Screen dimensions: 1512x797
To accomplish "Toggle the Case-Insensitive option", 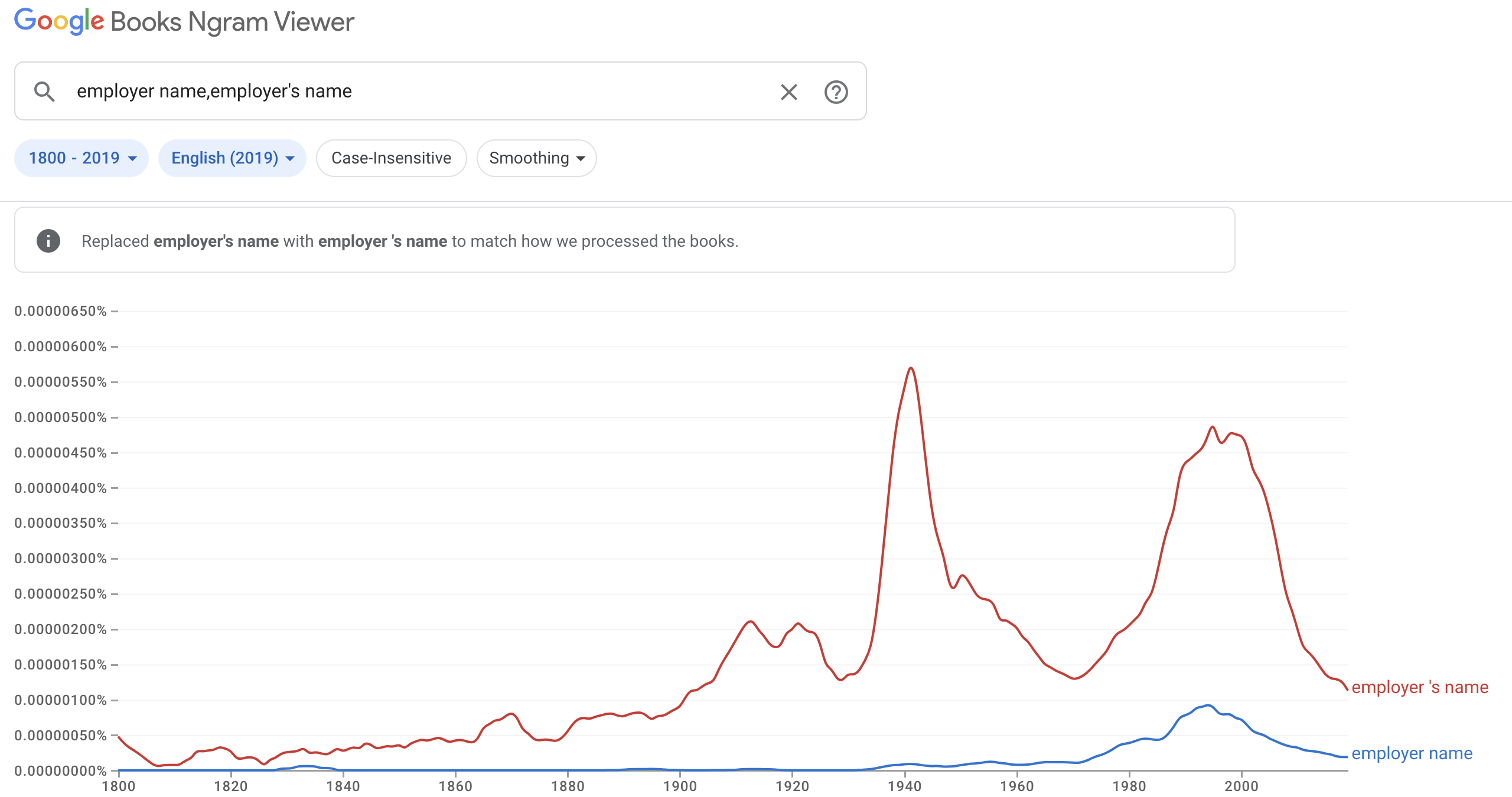I will pos(391,158).
